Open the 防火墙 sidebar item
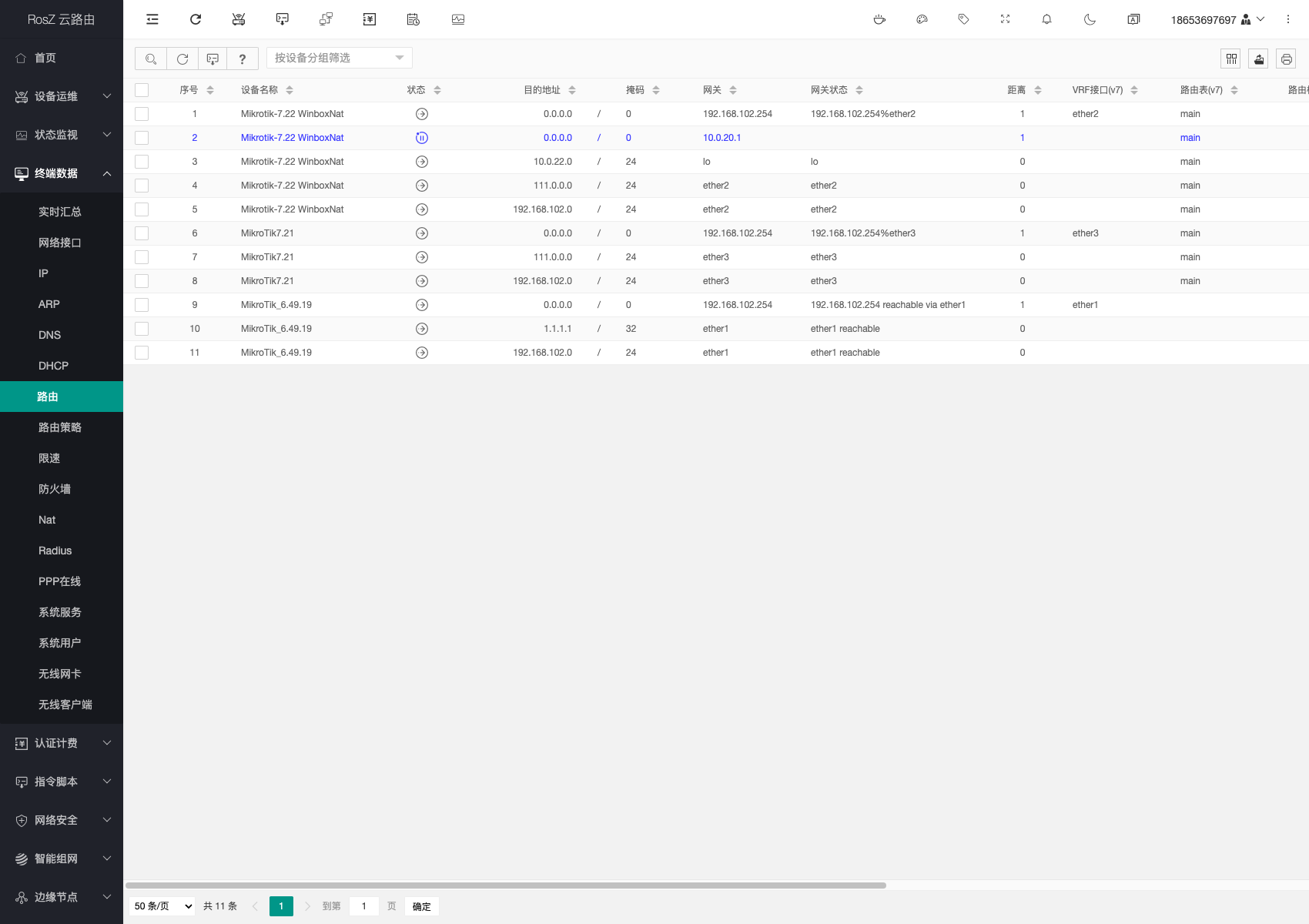Screen dimensions: 1309x924 [x=55, y=489]
